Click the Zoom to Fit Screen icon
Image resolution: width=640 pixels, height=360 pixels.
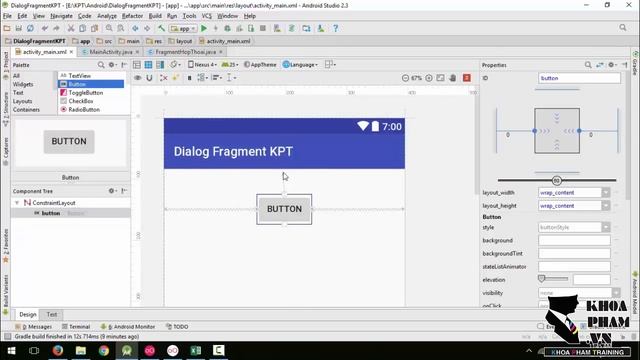coord(440,78)
